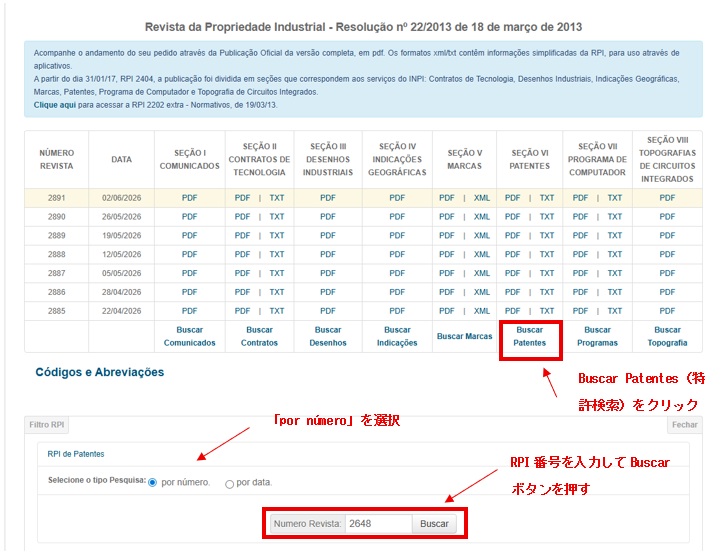722x560 pixels.
Task: Click the date 02/06/2026 cell
Action: click(122, 198)
